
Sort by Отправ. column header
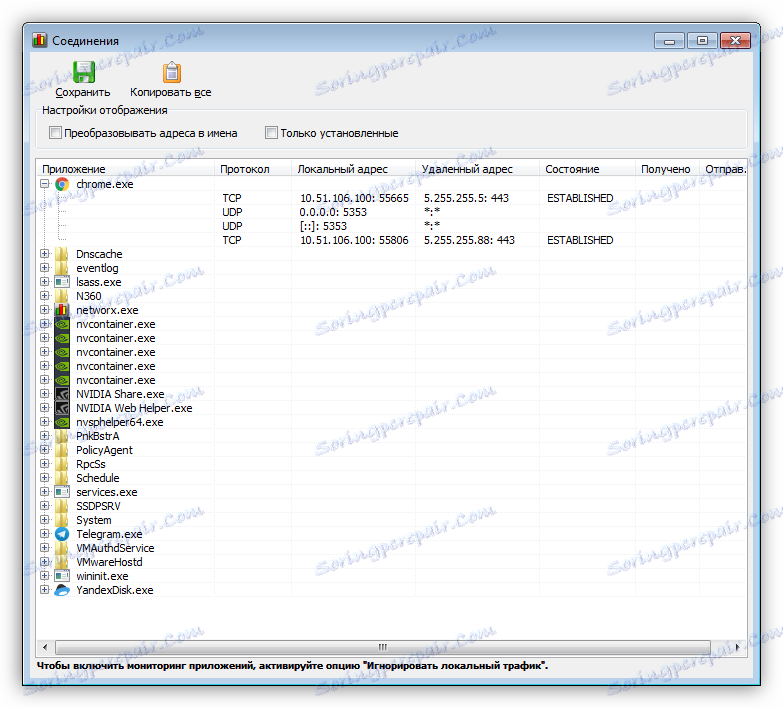click(723, 169)
